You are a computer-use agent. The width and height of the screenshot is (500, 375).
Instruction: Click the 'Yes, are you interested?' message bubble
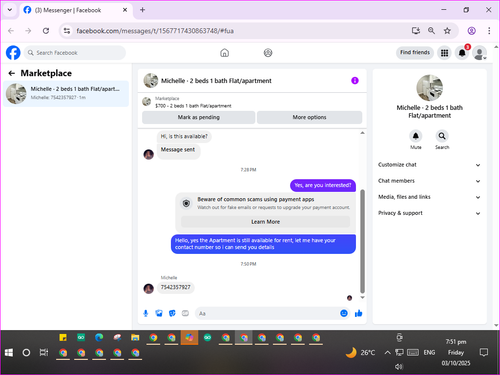[x=323, y=185]
